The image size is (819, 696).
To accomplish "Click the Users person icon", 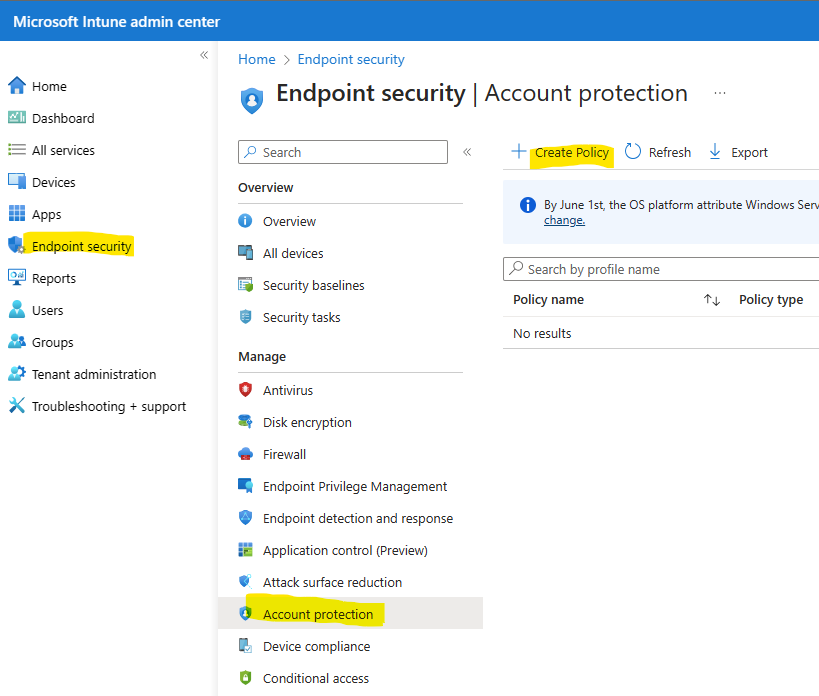I will (17, 309).
